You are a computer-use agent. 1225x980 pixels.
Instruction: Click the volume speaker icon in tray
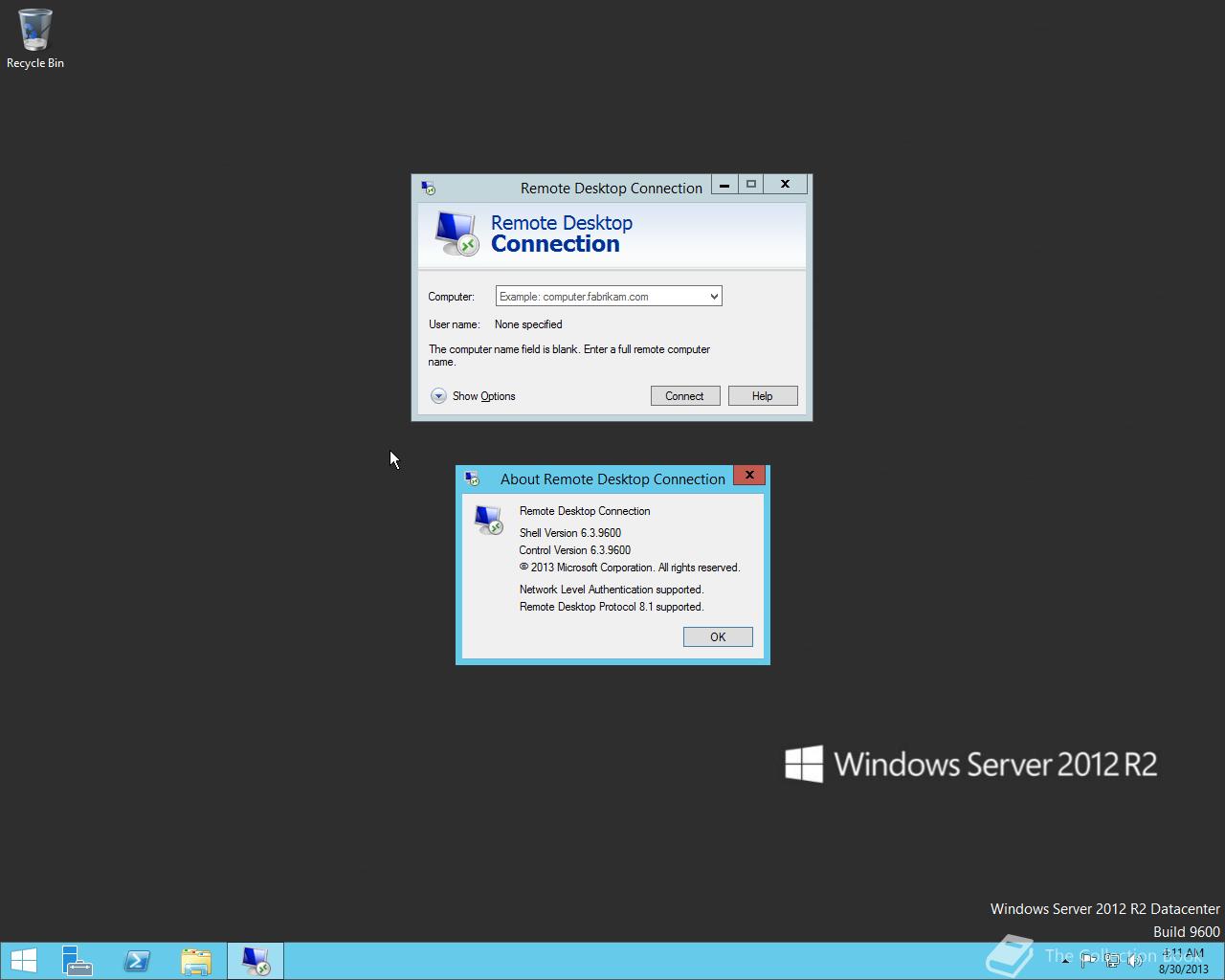point(1135,961)
